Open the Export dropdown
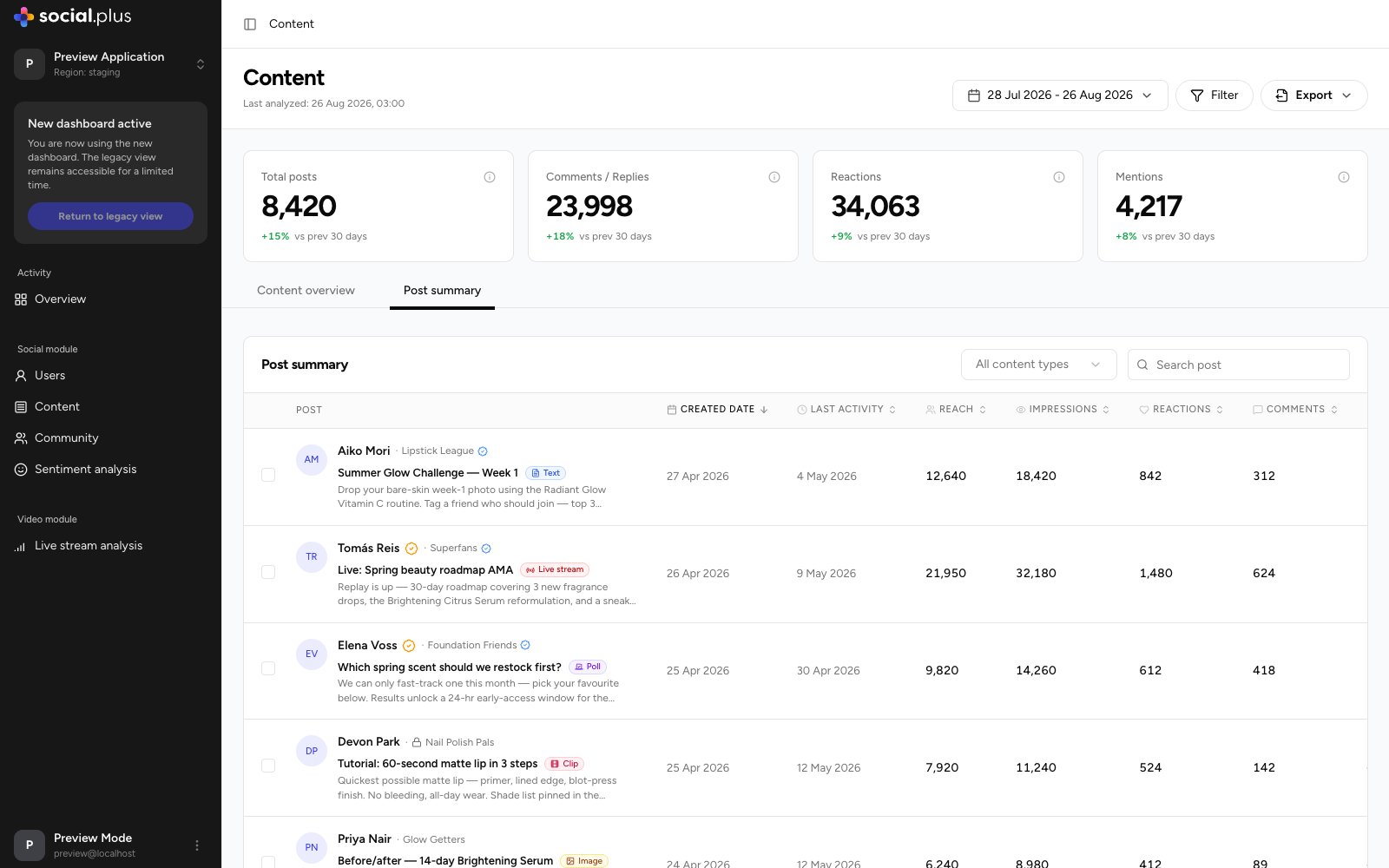The height and width of the screenshot is (868, 1389). [x=1313, y=95]
